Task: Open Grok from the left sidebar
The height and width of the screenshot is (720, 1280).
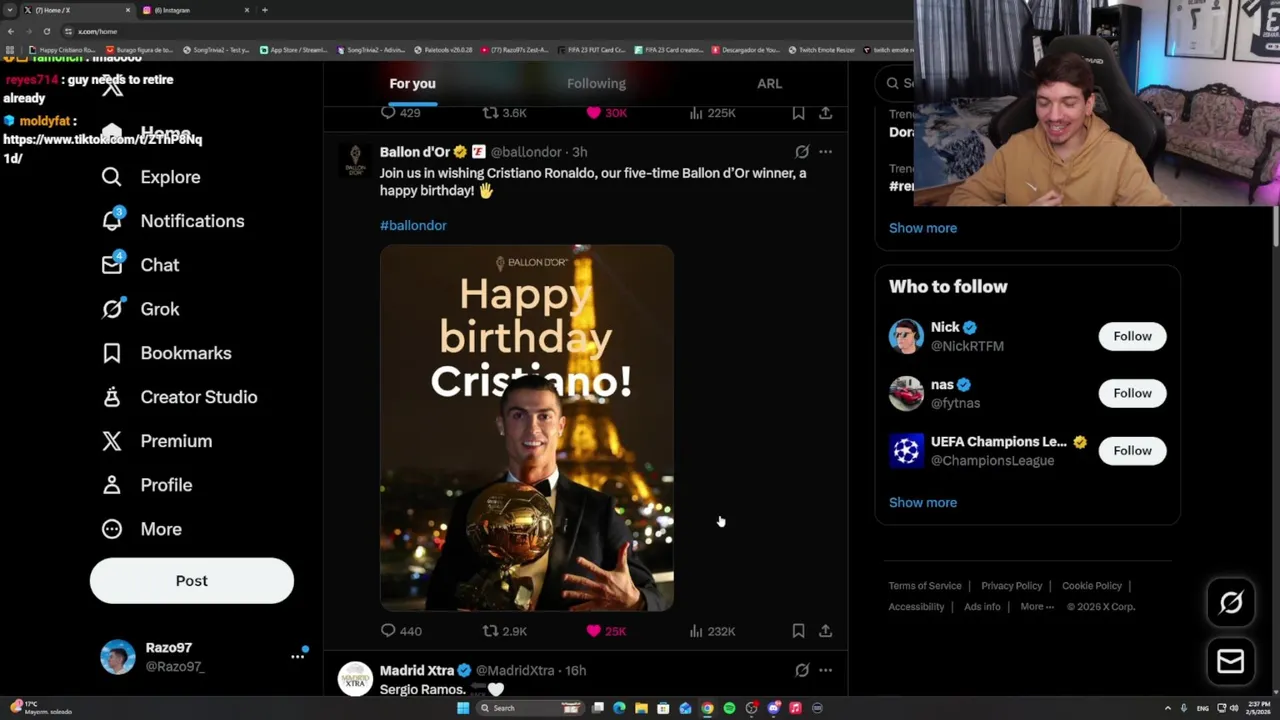Action: coord(140,309)
